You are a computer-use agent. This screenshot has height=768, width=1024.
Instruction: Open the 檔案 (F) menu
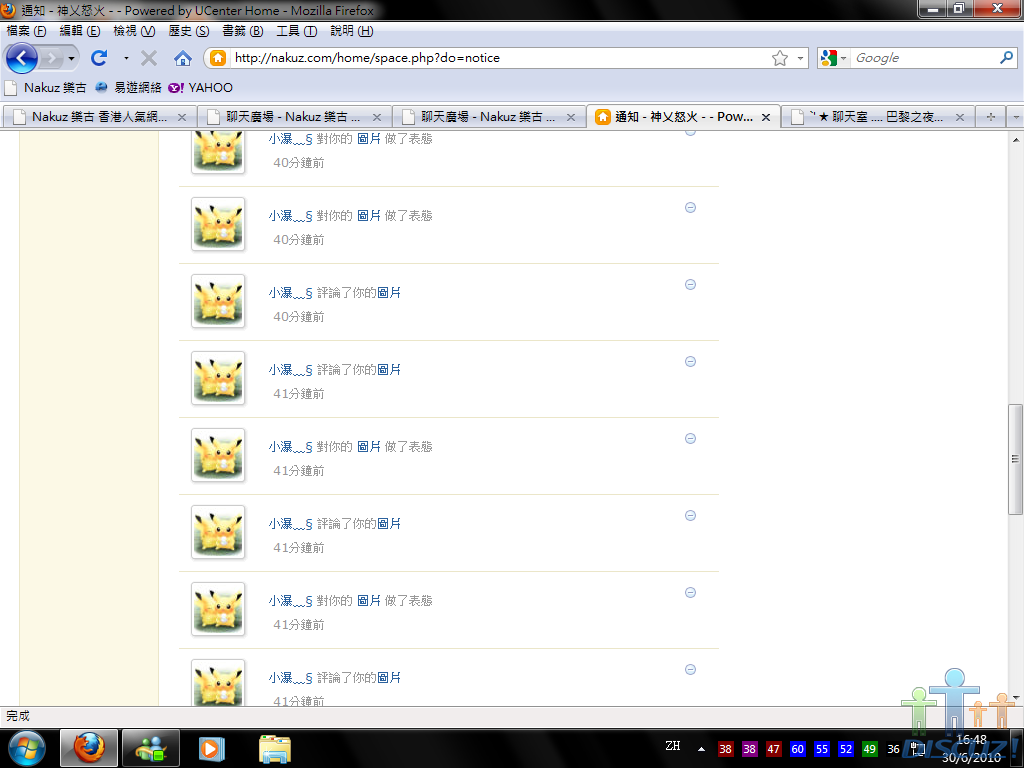pyautogui.click(x=26, y=31)
